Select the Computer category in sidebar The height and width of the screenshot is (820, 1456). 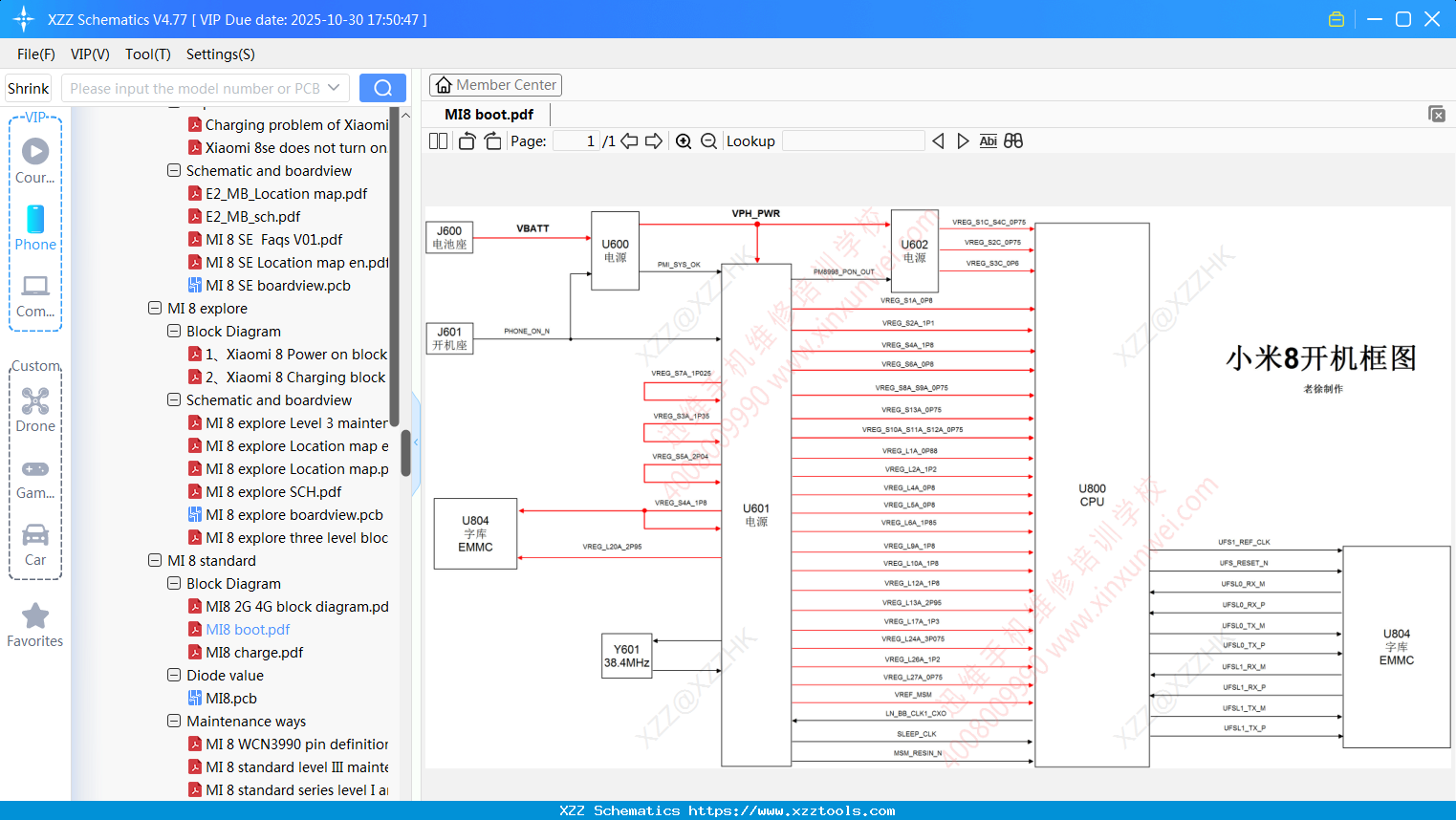tap(35, 295)
